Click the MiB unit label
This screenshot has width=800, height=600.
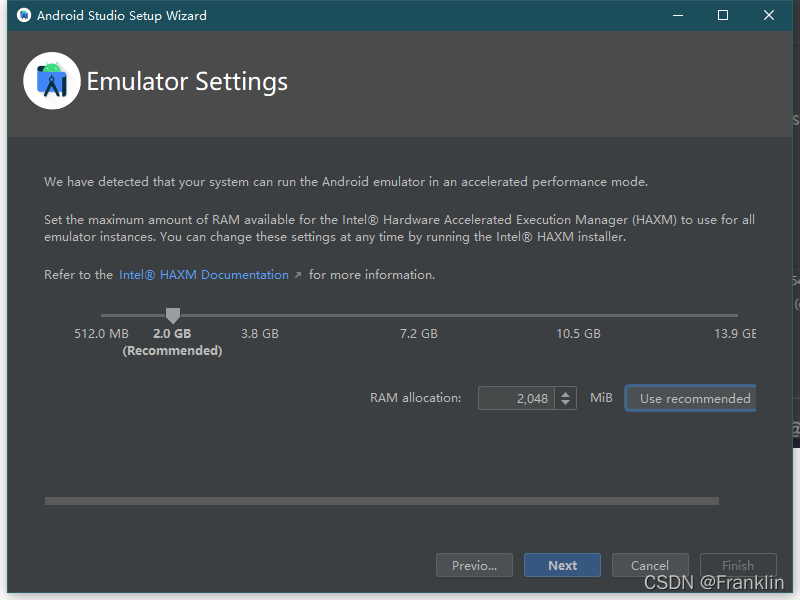coord(601,397)
